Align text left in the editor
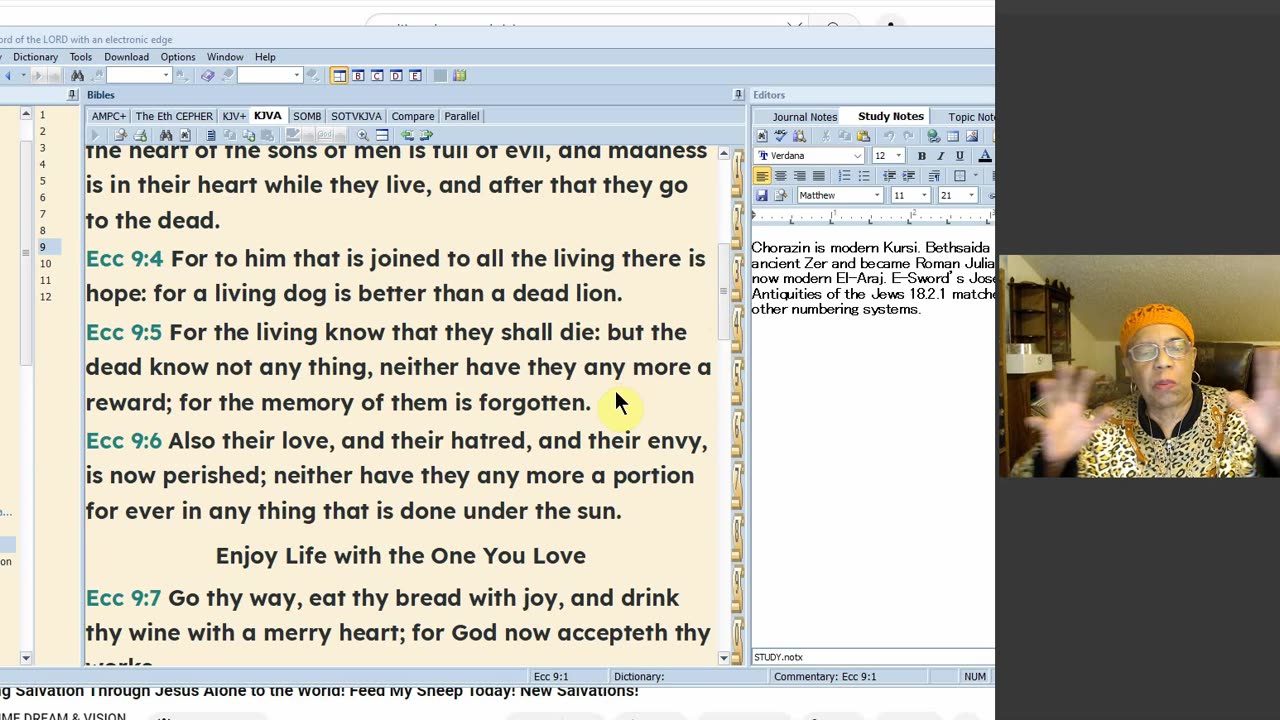 (762, 176)
